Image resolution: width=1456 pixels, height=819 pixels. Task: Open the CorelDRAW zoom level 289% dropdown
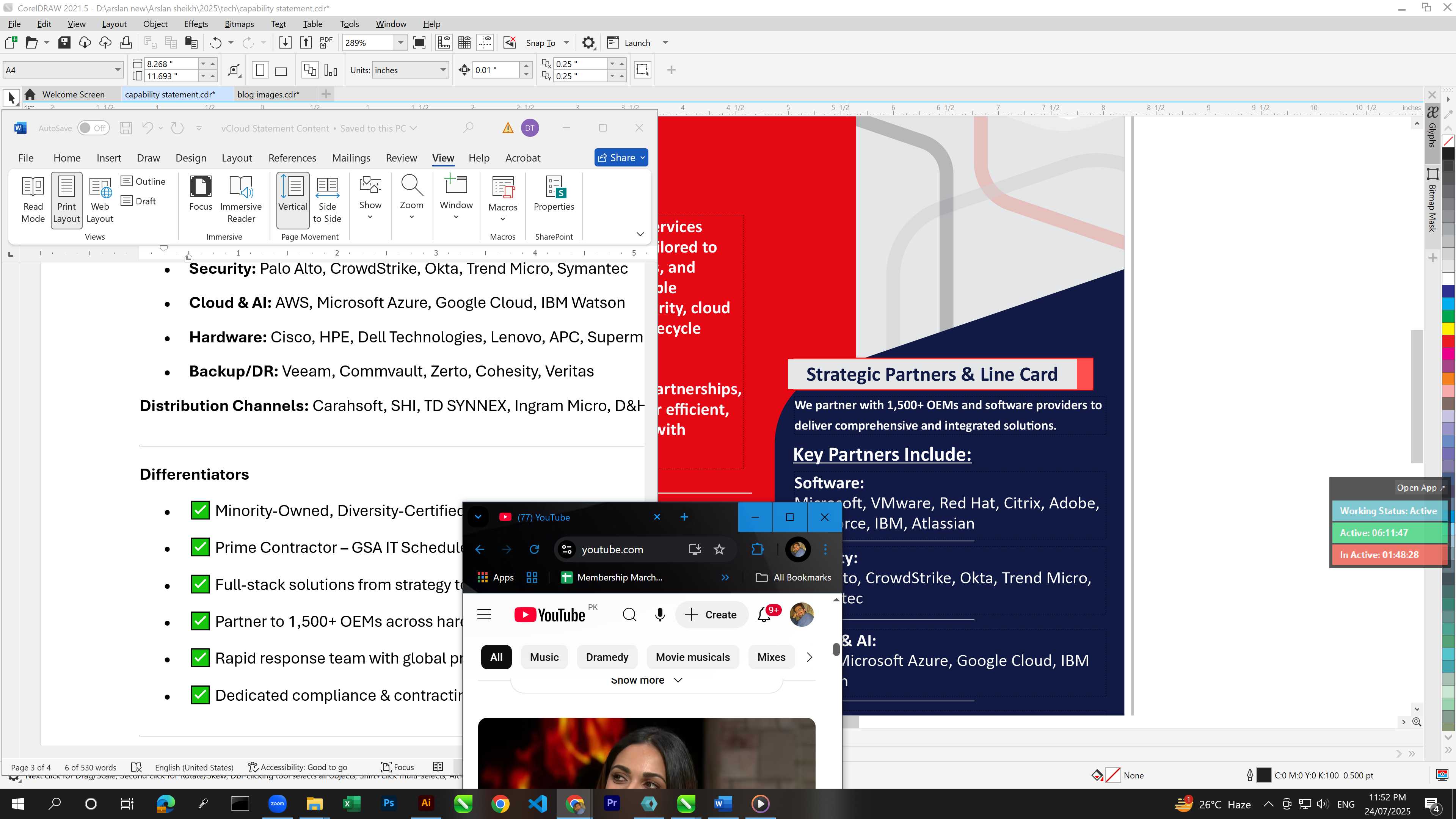(x=401, y=43)
